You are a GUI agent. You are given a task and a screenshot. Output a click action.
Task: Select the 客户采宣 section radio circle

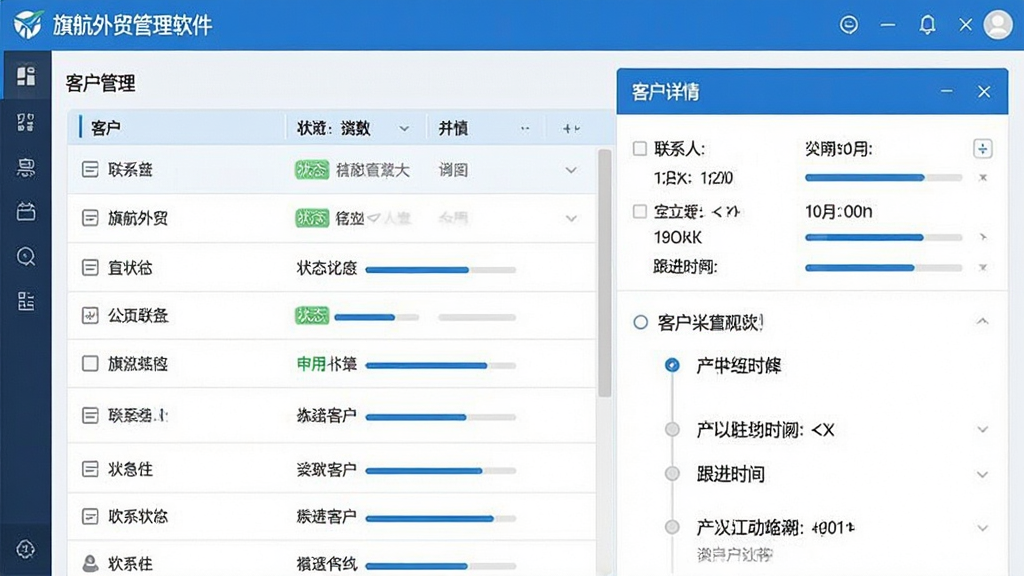pos(641,322)
